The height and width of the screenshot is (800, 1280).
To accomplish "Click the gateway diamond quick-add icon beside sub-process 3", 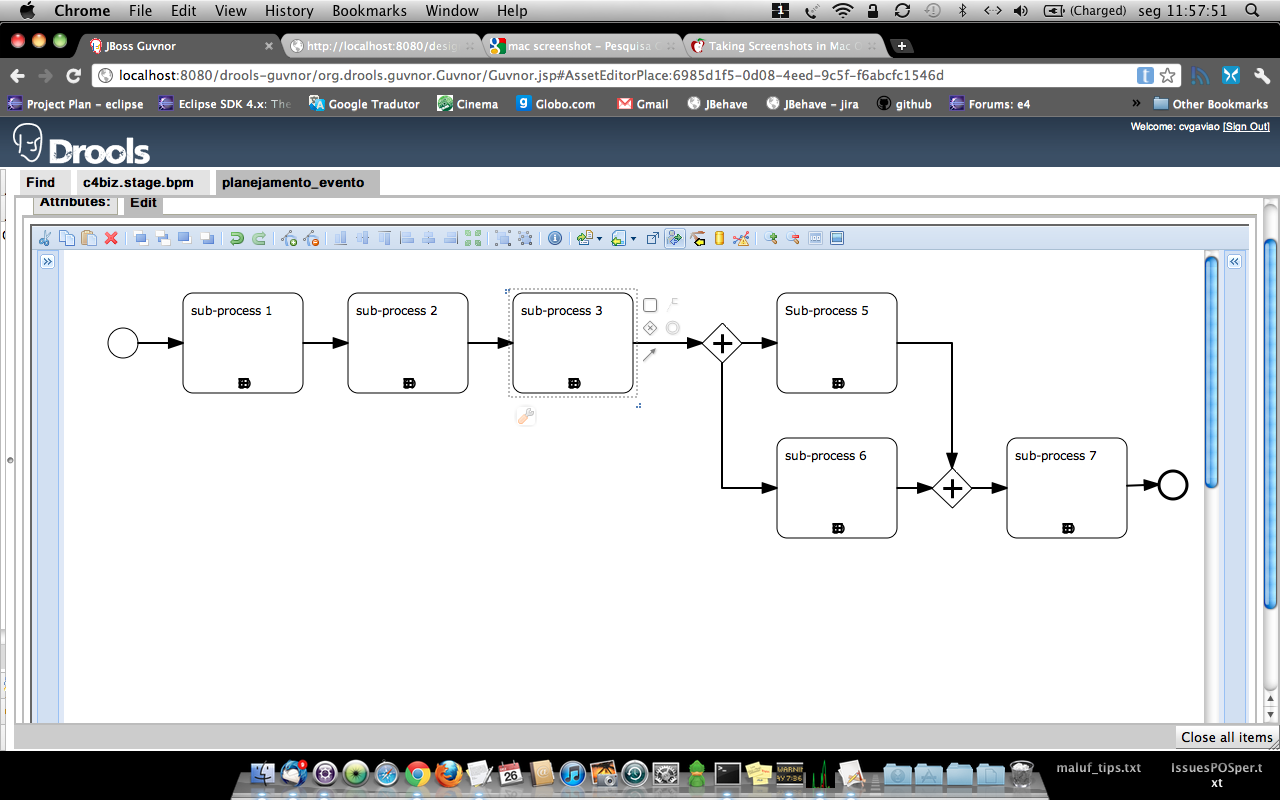I will 650,328.
